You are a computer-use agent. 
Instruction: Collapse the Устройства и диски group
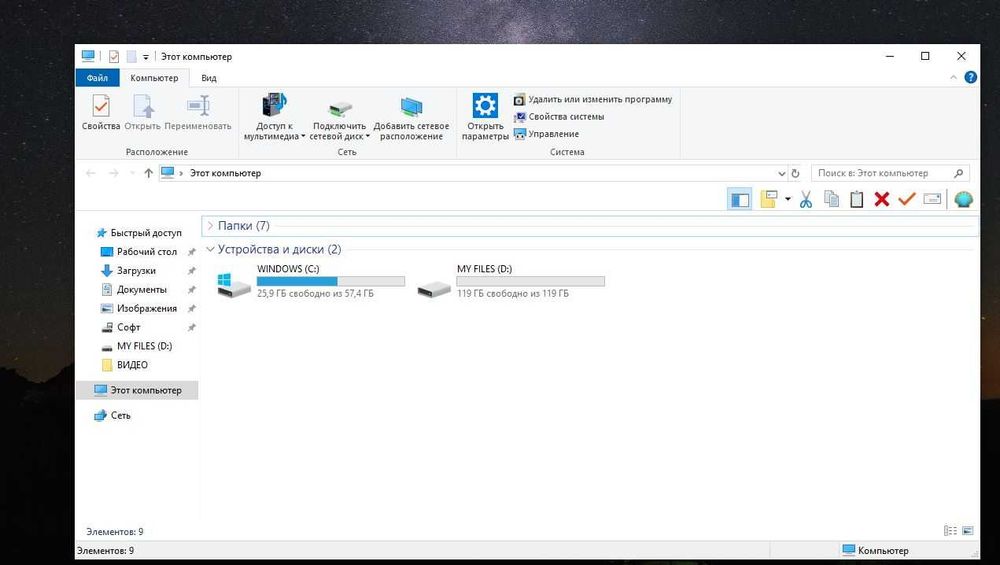210,249
